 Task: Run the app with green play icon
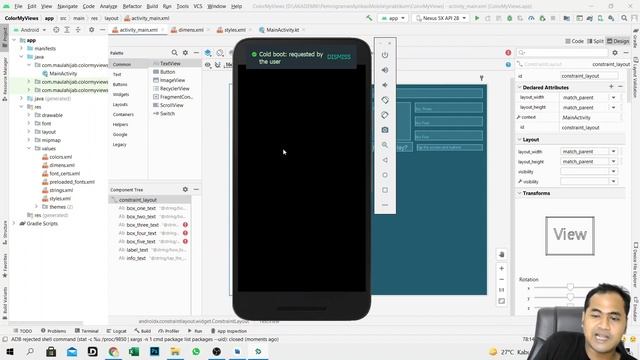[476, 18]
